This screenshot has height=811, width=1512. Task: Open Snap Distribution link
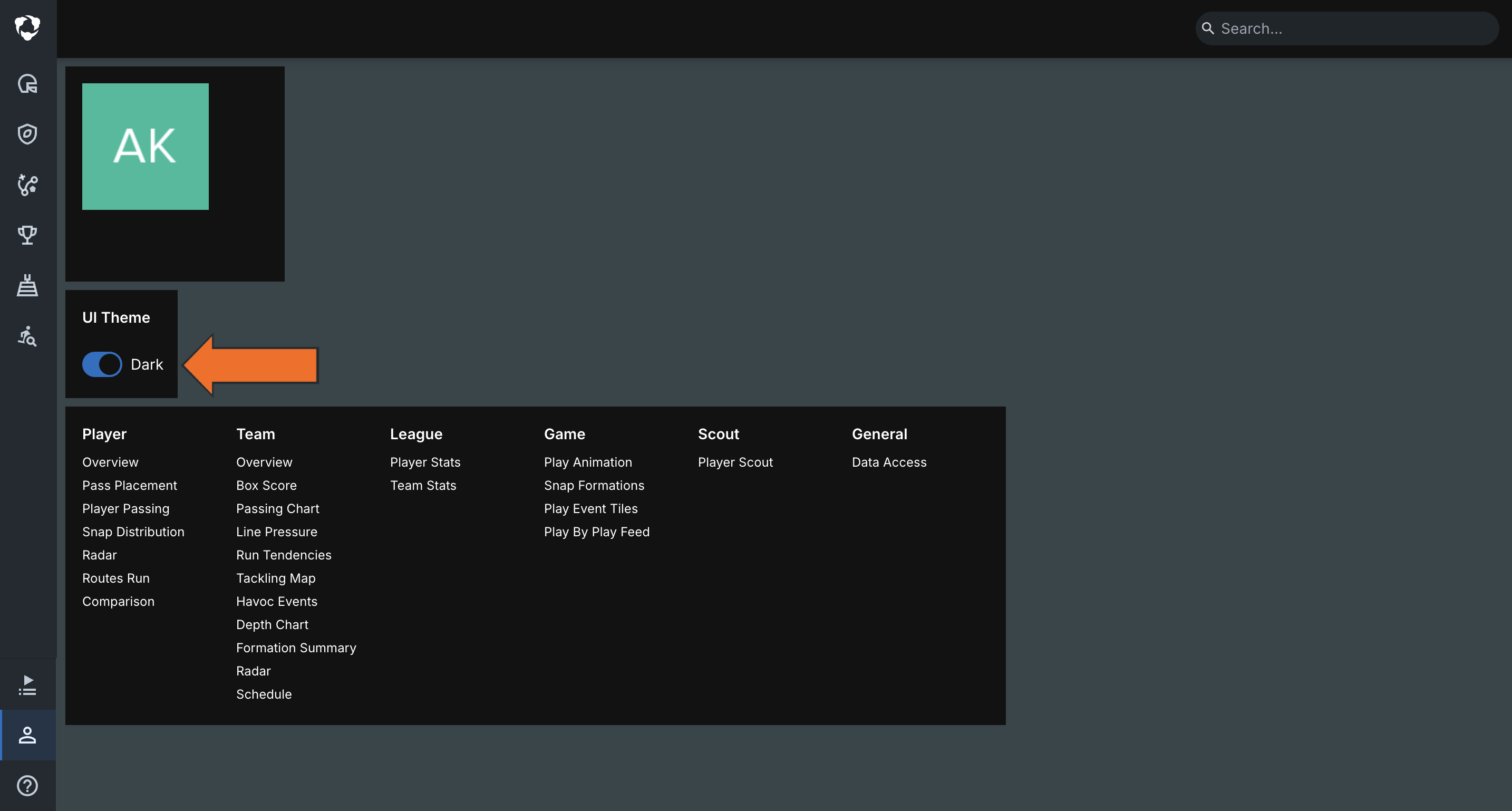133,532
